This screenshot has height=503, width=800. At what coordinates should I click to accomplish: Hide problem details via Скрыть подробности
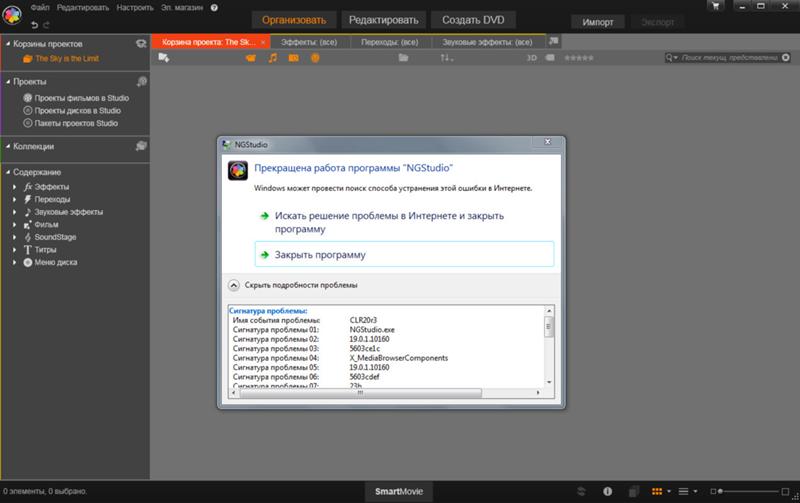pyautogui.click(x=293, y=285)
